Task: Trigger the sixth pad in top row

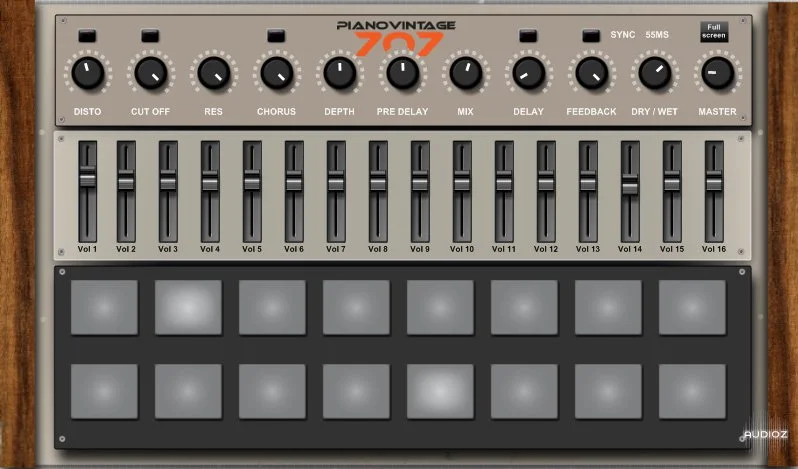Action: (x=524, y=307)
